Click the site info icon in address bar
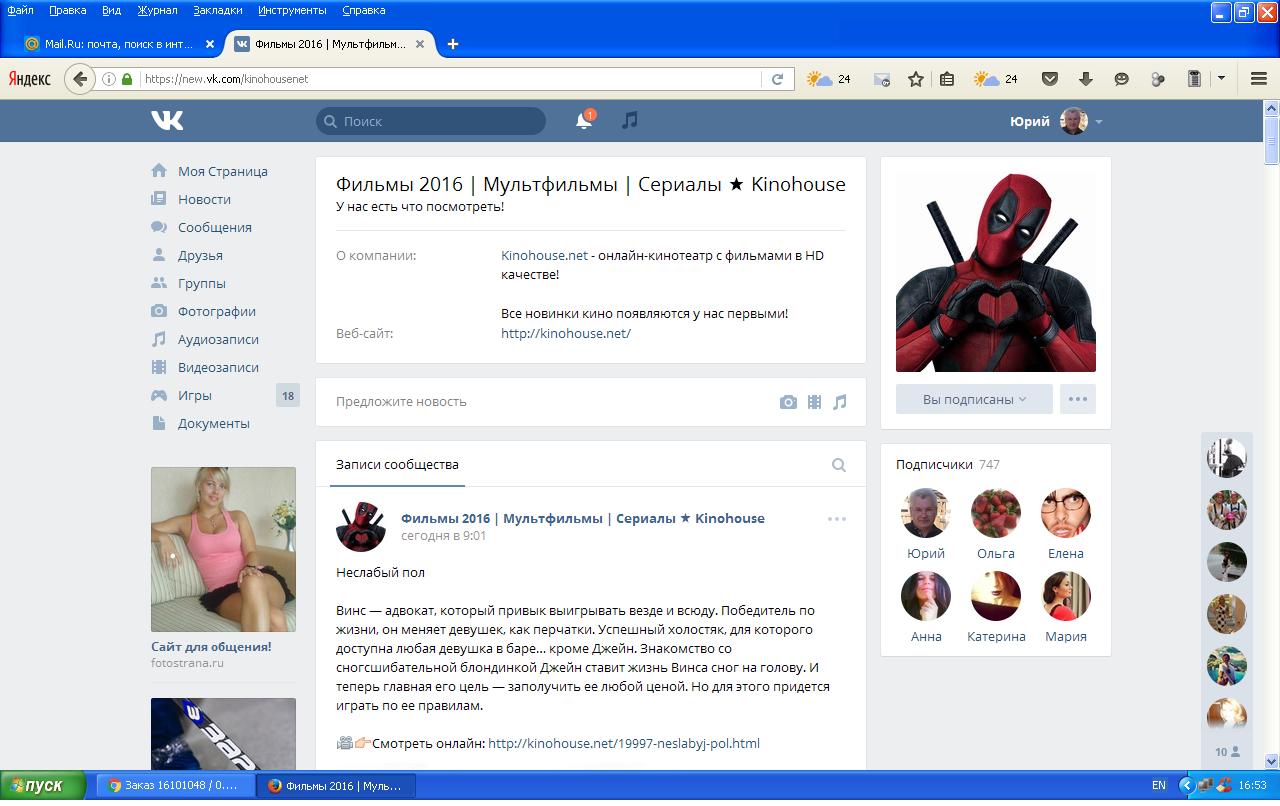The image size is (1280, 806). 109,79
